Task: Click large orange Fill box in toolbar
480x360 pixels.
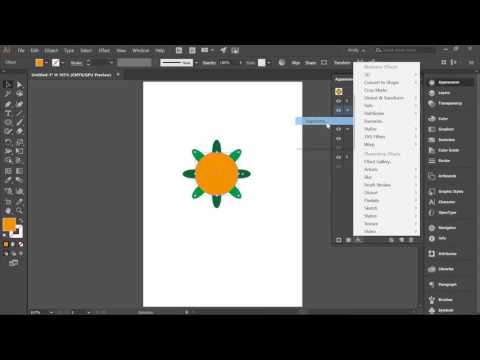Action: [9, 224]
